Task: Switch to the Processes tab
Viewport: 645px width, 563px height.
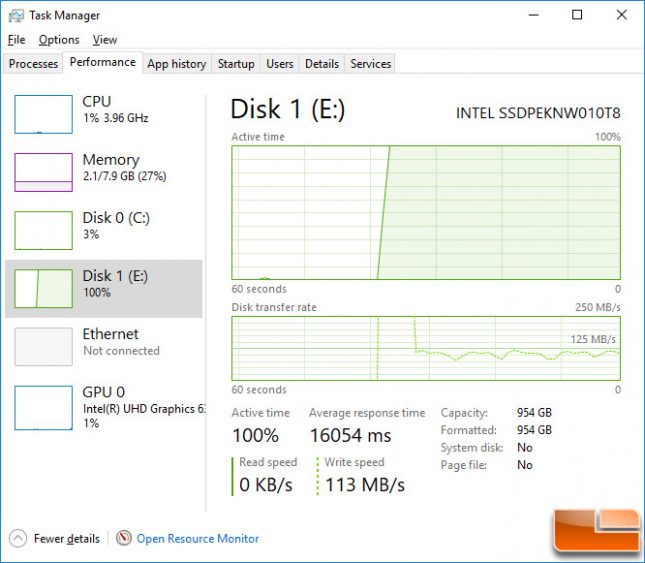Action: 33,64
